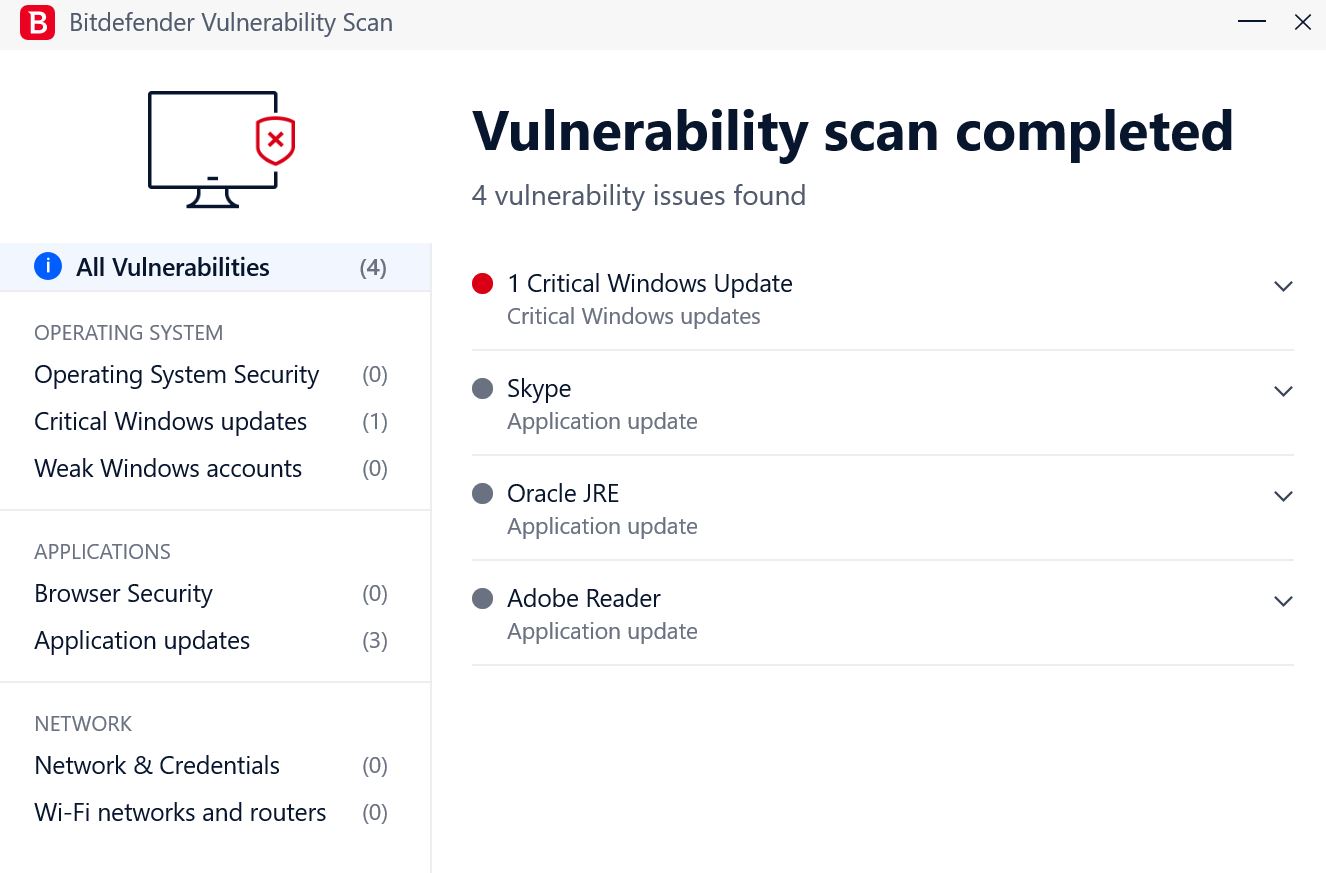Expand the Adobe Reader update chevron
The height and width of the screenshot is (873, 1326).
tap(1284, 602)
